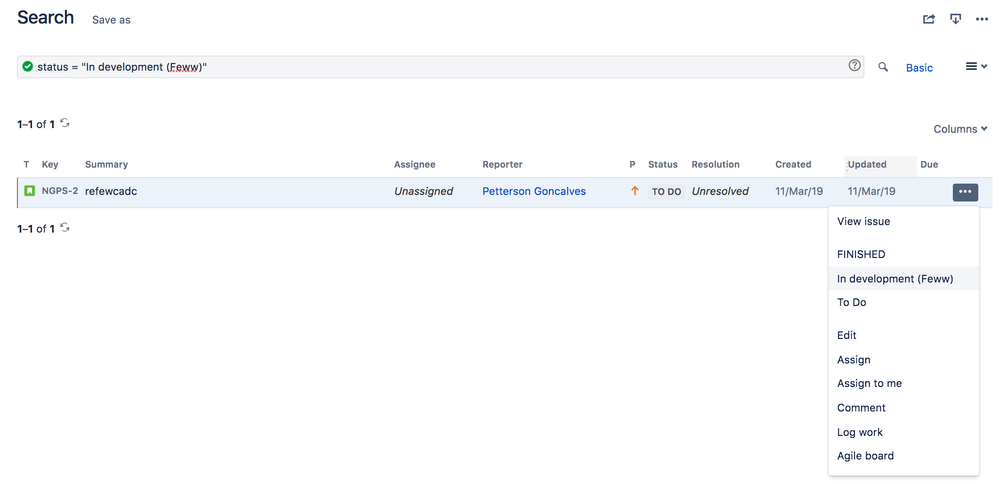
Task: Refresh results using bottom refresh icon
Action: click(x=64, y=227)
